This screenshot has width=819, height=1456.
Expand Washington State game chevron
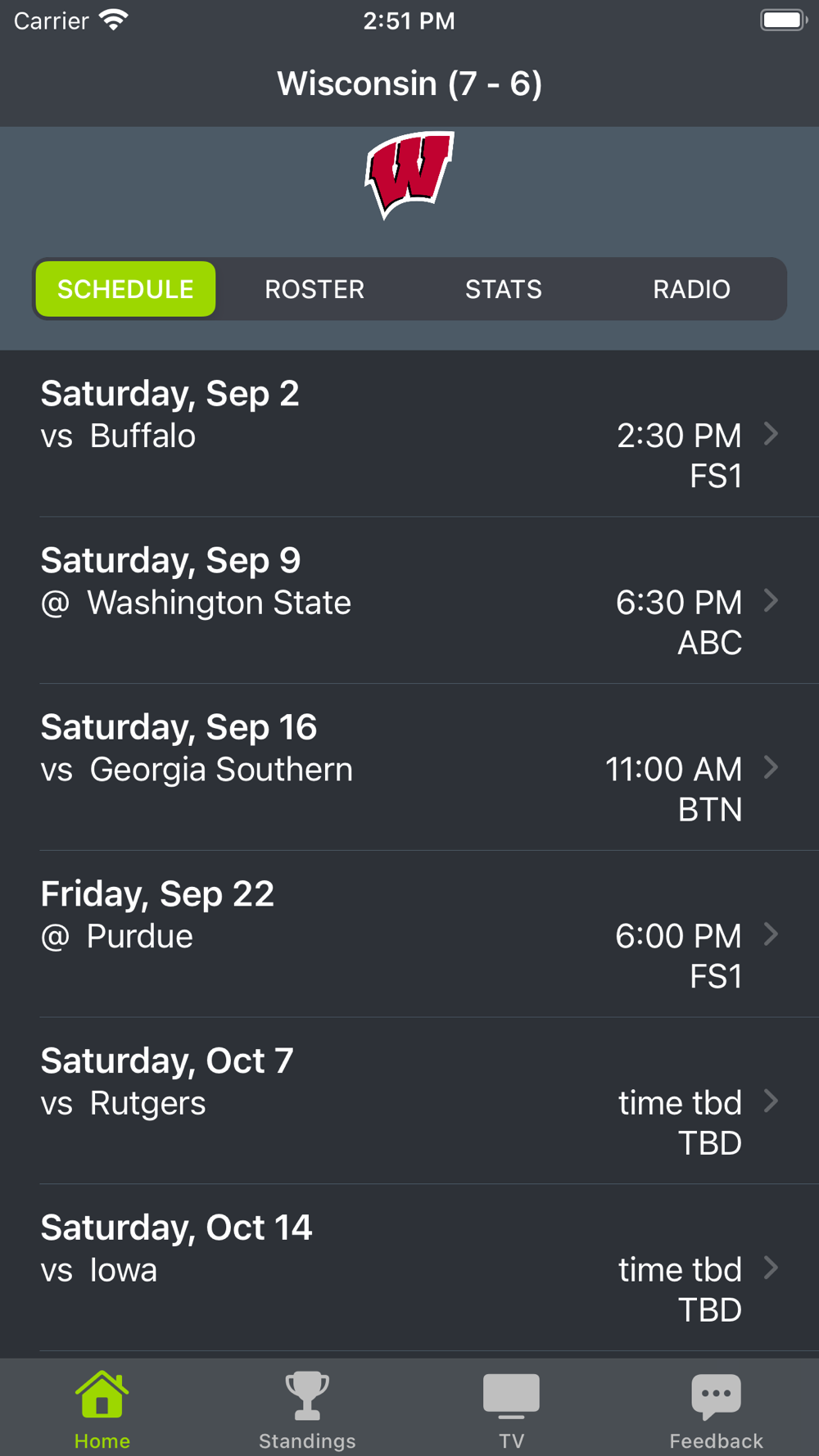771,601
